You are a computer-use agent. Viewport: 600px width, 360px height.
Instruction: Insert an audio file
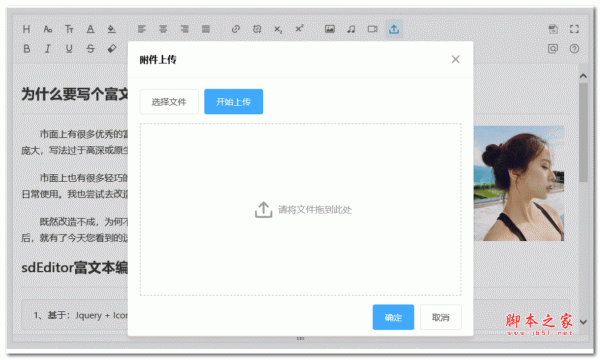coord(351,29)
